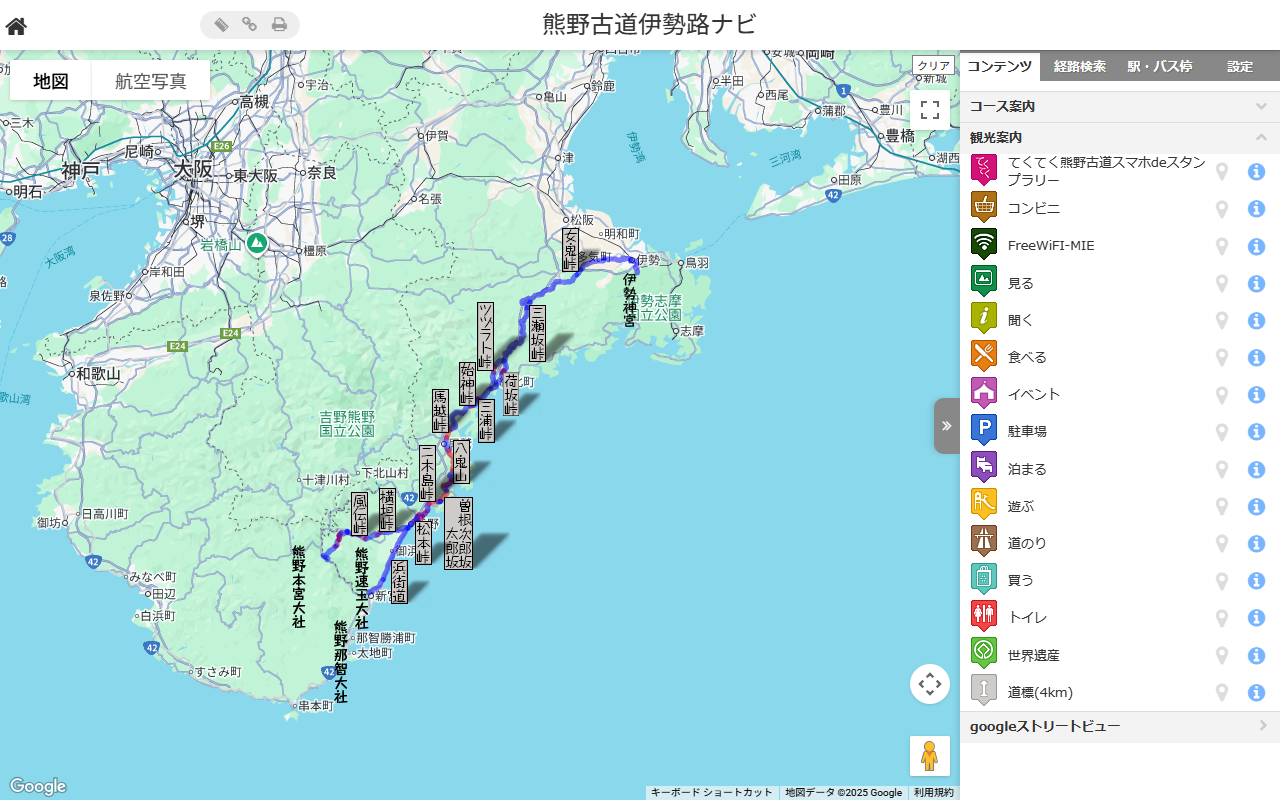Switch to the 設定 tab
Screen dimensions: 1280x800
pos(1240,66)
